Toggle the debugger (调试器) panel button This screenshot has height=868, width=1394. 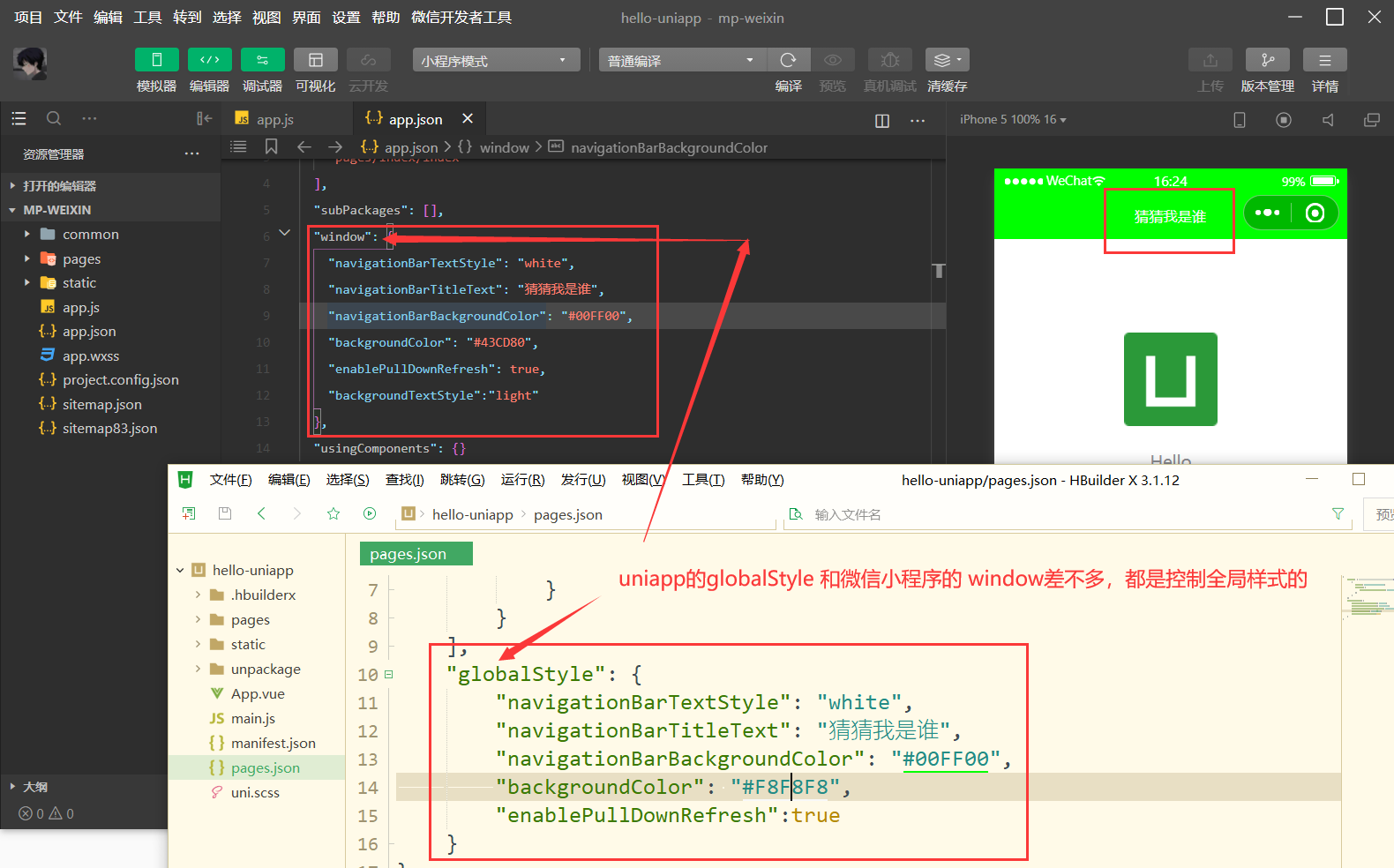pos(262,59)
